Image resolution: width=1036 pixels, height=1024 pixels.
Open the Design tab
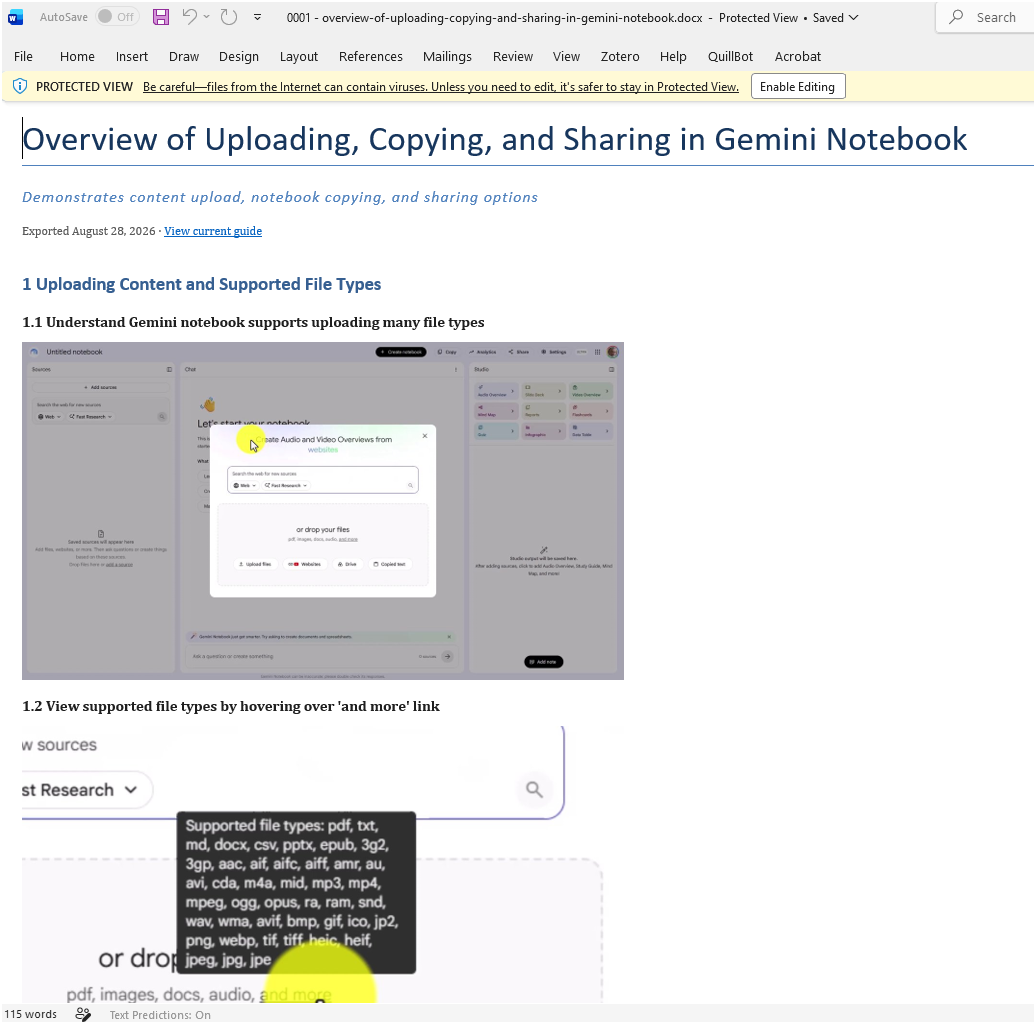pyautogui.click(x=239, y=57)
